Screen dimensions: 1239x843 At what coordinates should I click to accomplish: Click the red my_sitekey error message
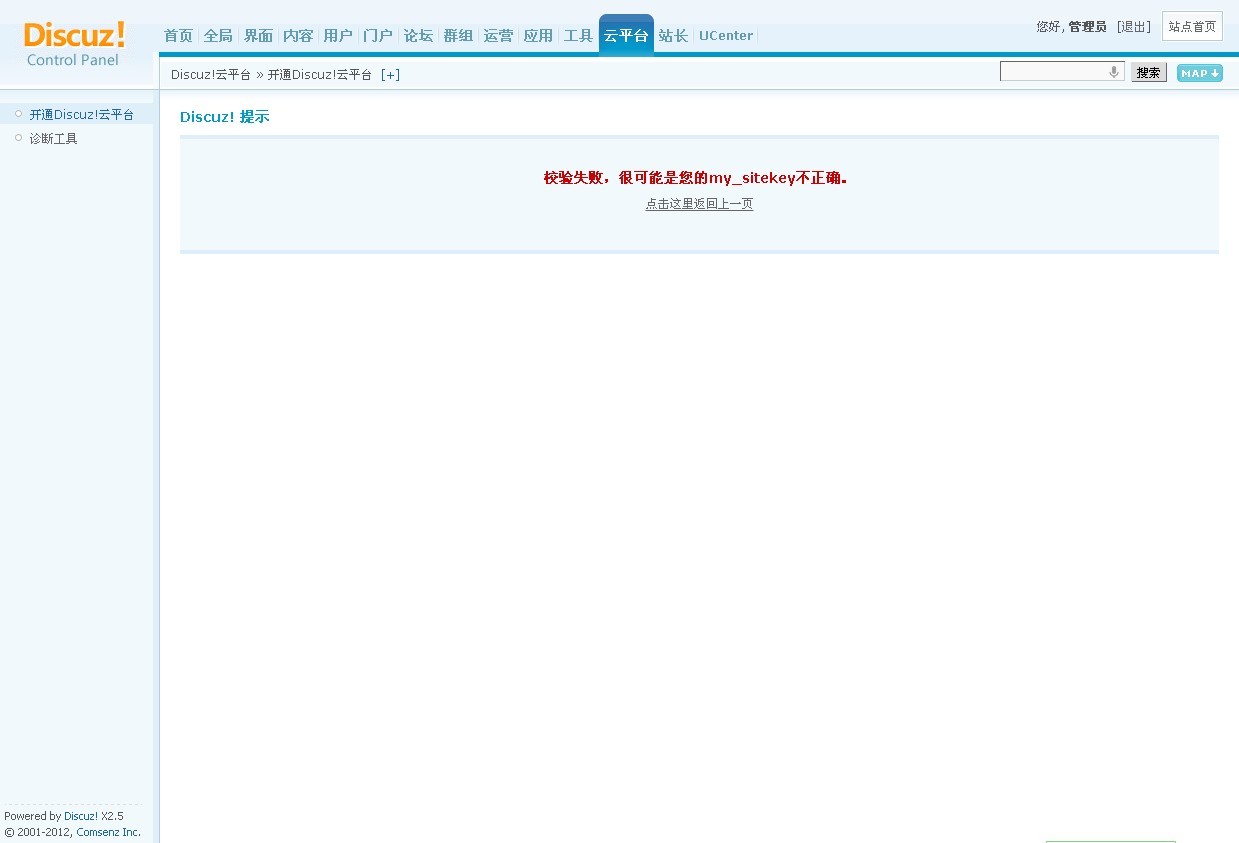pyautogui.click(x=696, y=178)
